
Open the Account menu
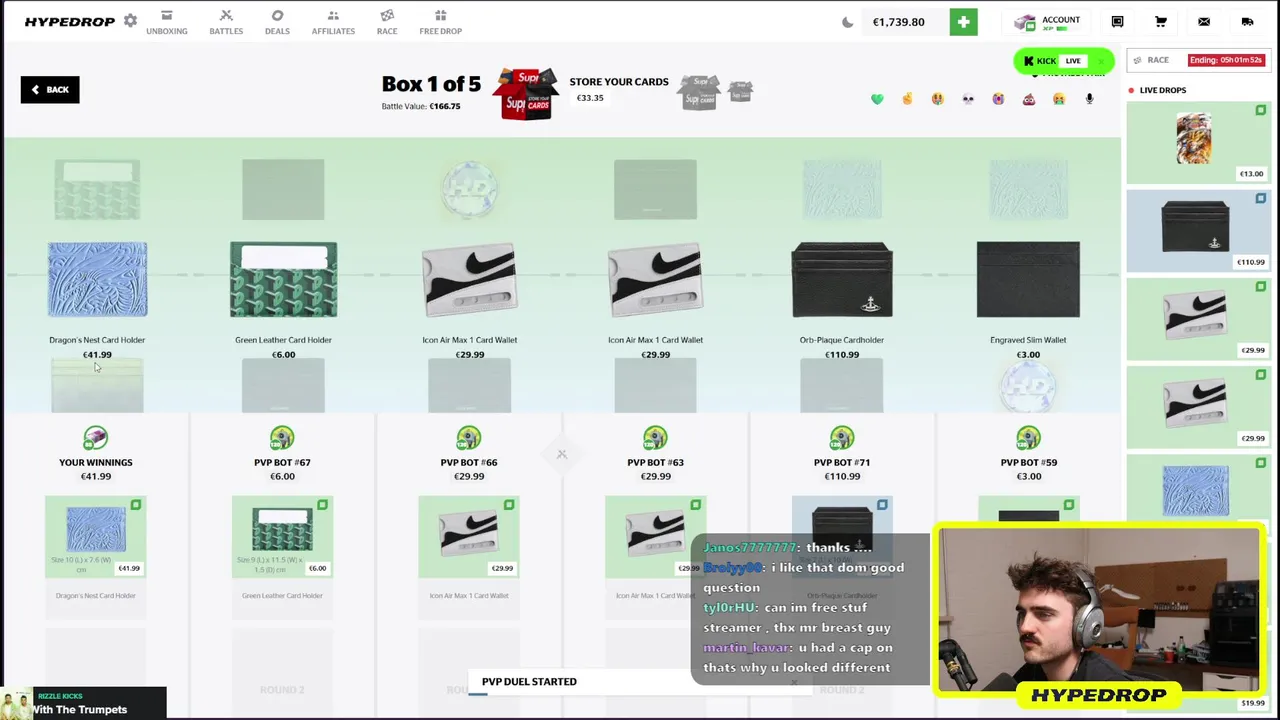pos(1047,22)
